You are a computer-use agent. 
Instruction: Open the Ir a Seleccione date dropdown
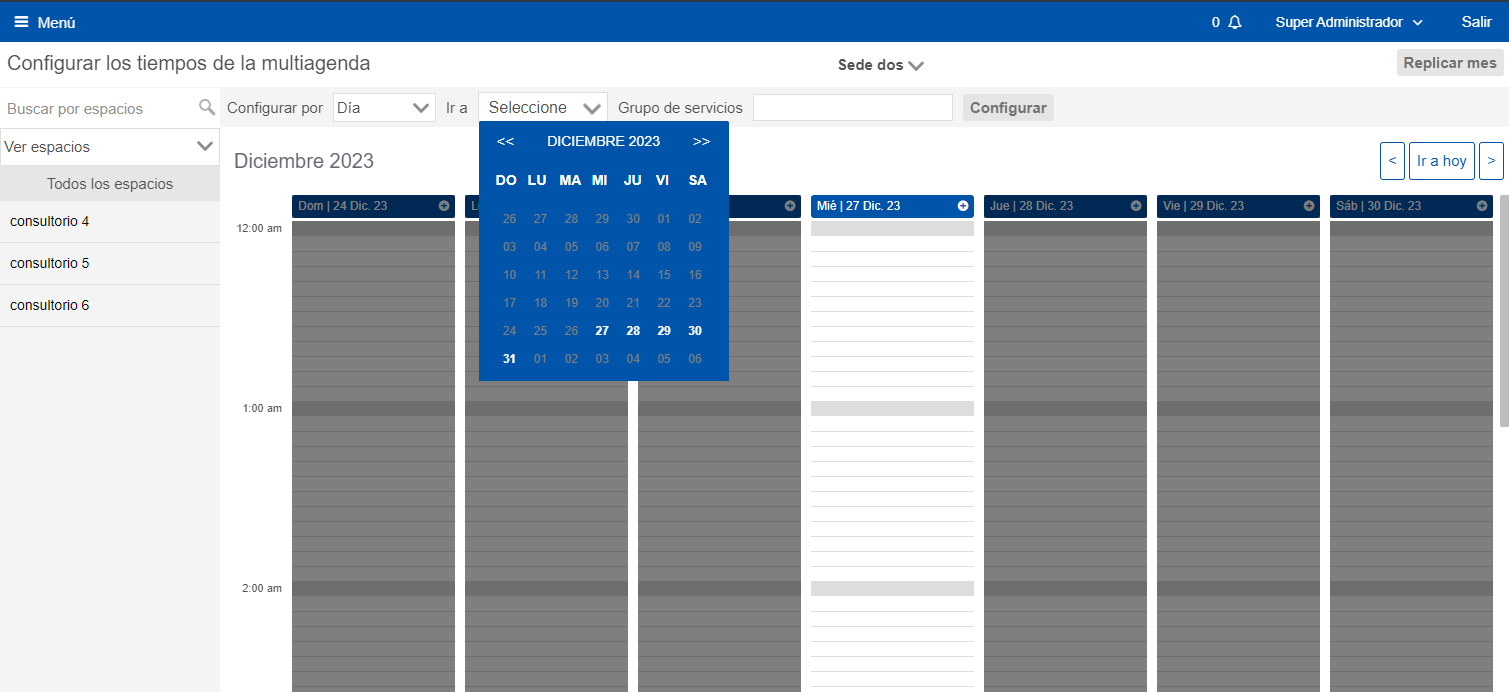point(542,107)
